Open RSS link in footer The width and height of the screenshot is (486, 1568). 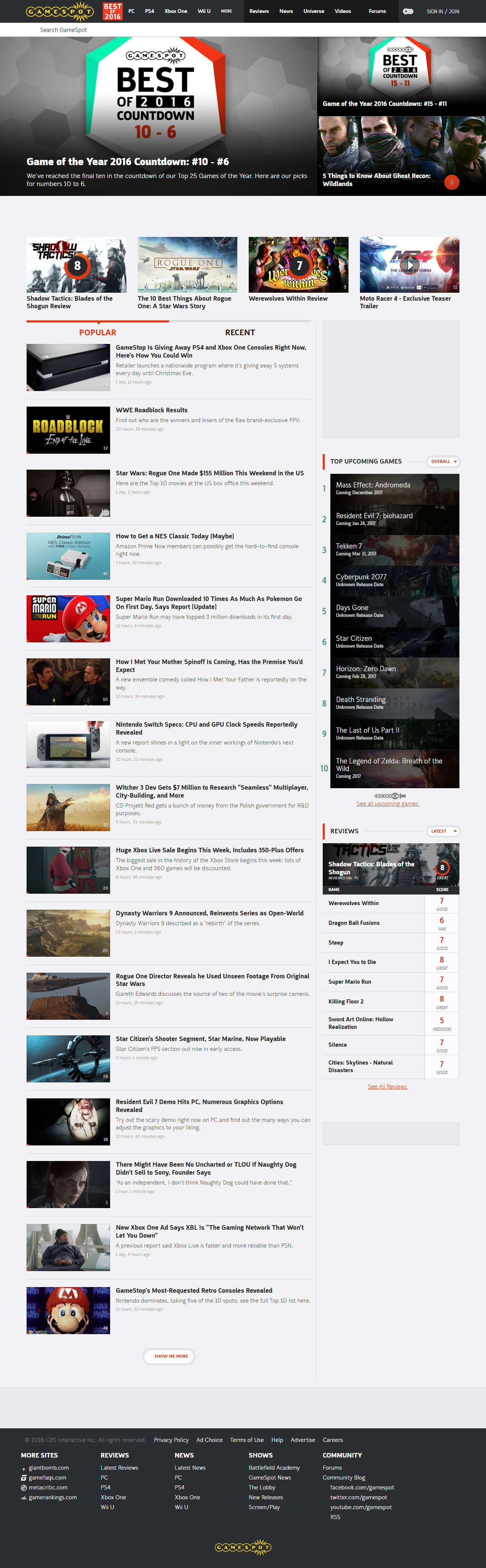335,1517
